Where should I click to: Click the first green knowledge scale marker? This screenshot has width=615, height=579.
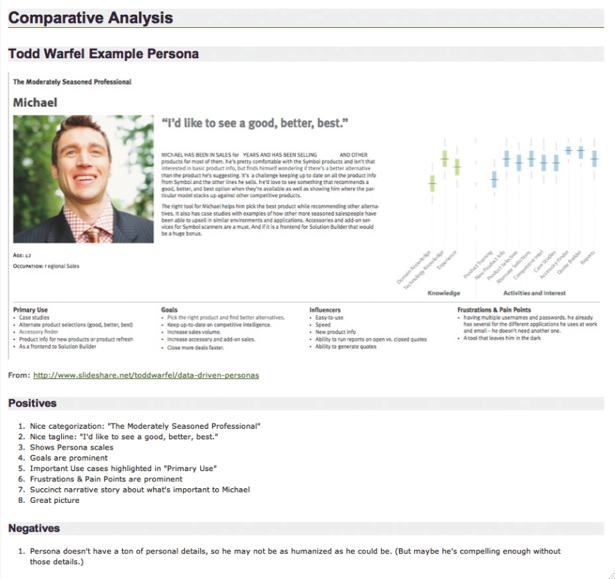tap(432, 183)
